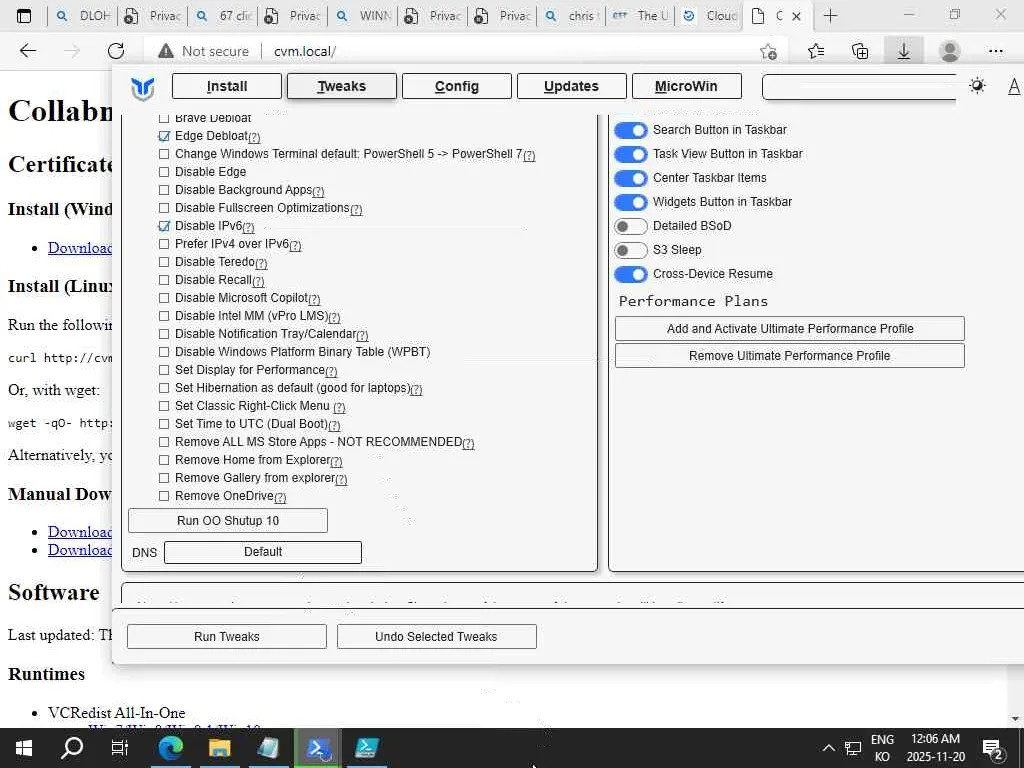Image resolution: width=1024 pixels, height=768 pixels.
Task: Check the Remove OneDrive checkbox
Action: 164,496
